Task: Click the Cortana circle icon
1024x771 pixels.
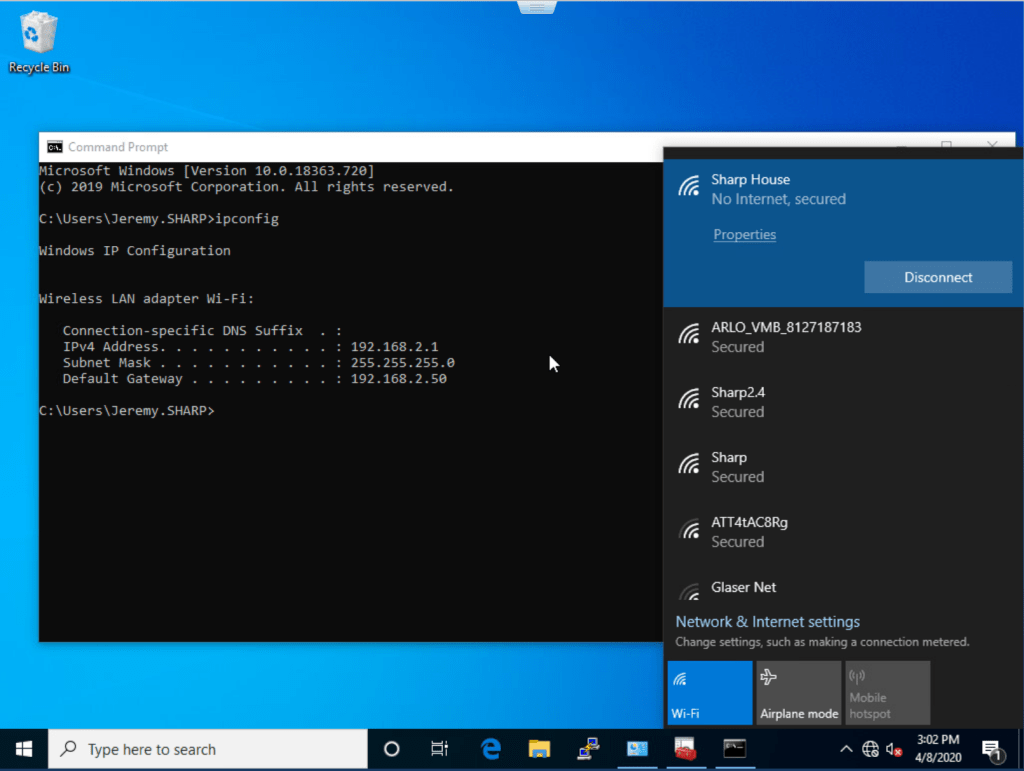Action: (x=392, y=749)
